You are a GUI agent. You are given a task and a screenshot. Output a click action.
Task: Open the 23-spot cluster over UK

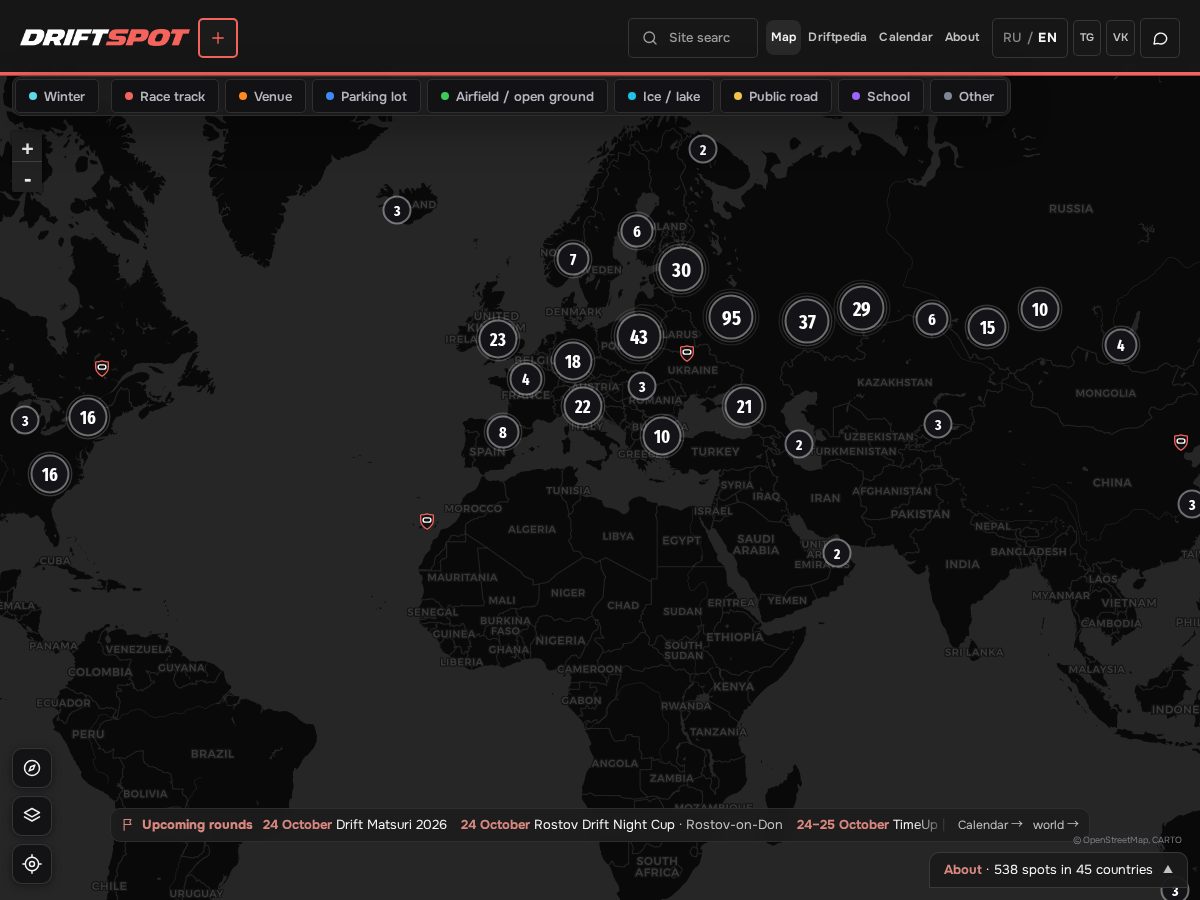(497, 339)
